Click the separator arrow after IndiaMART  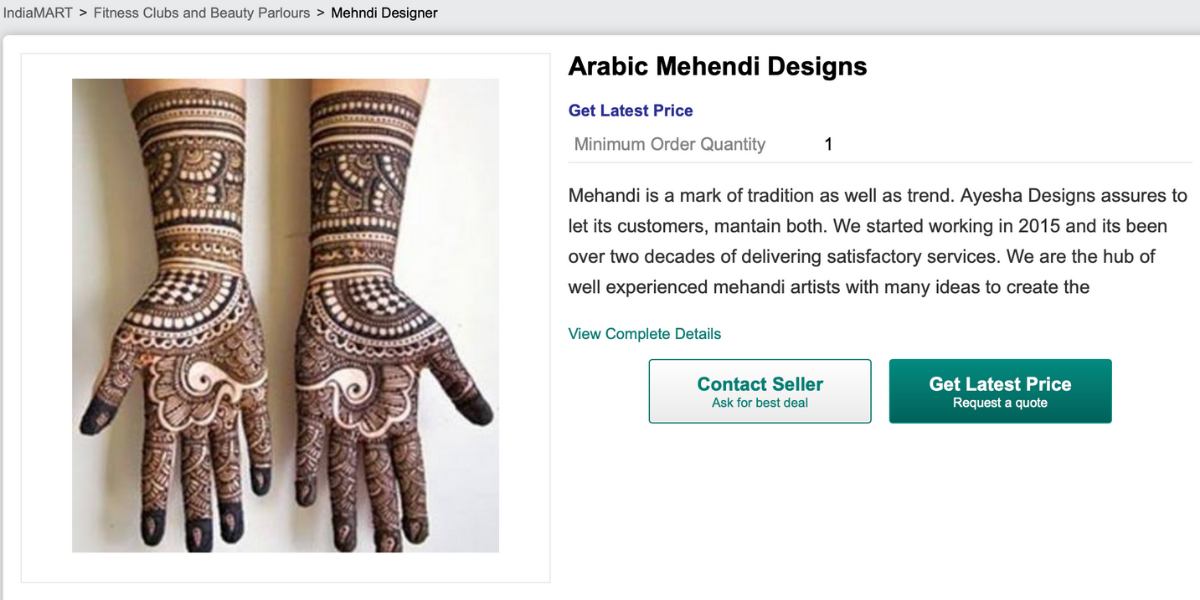coord(83,13)
